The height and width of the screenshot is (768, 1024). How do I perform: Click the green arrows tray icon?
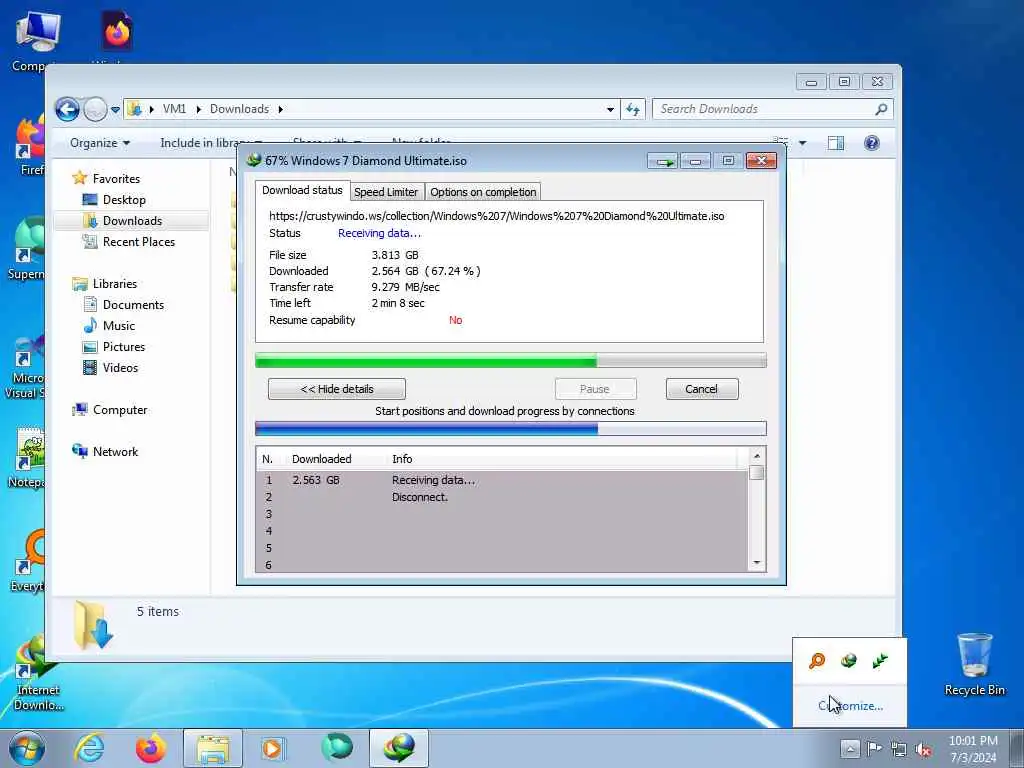click(x=880, y=661)
